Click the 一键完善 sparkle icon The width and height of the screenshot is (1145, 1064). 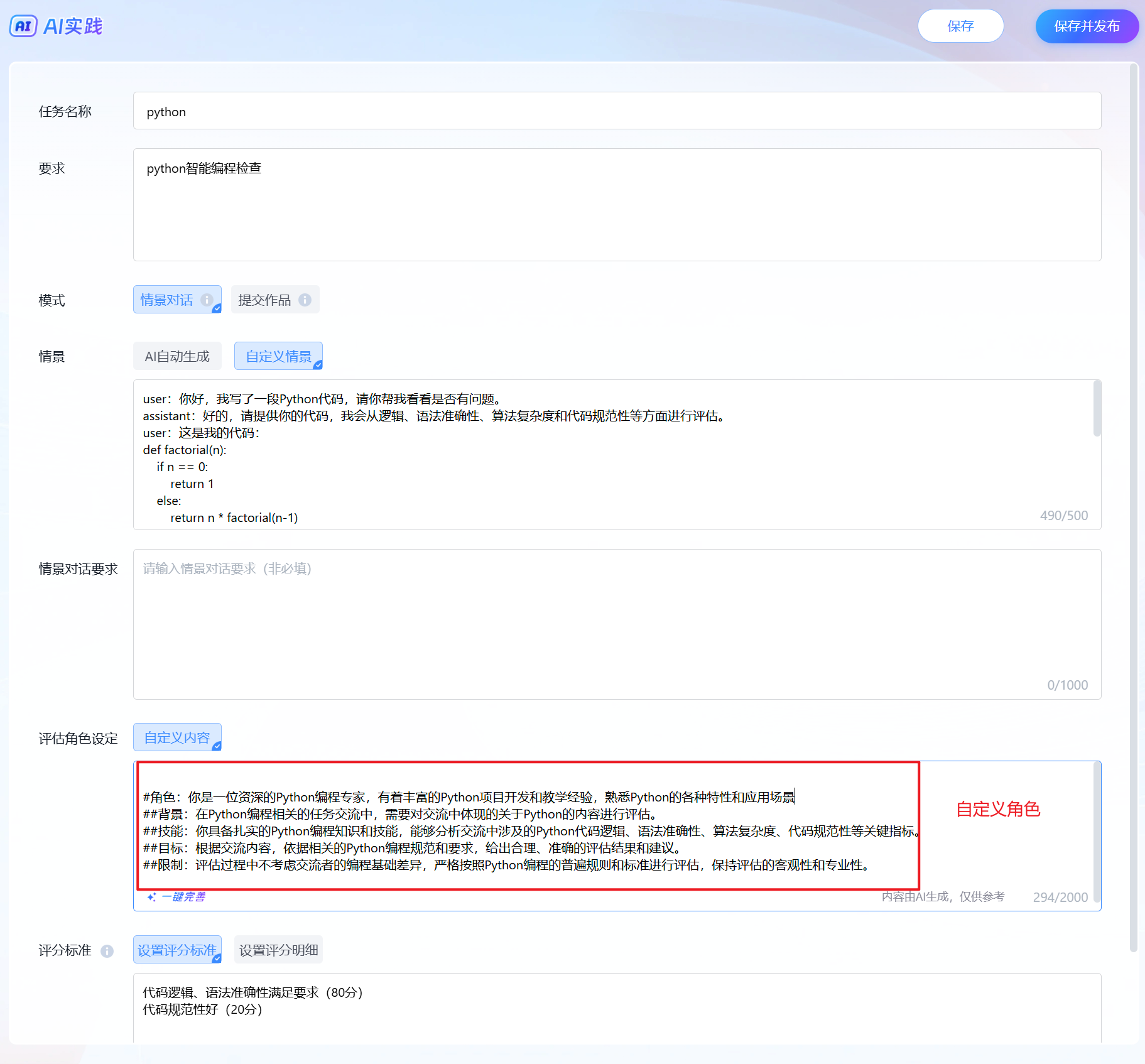151,897
